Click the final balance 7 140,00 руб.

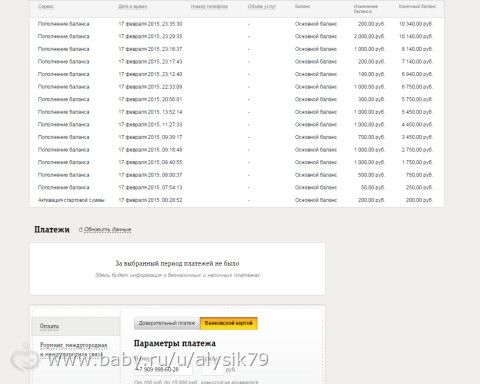417,62
